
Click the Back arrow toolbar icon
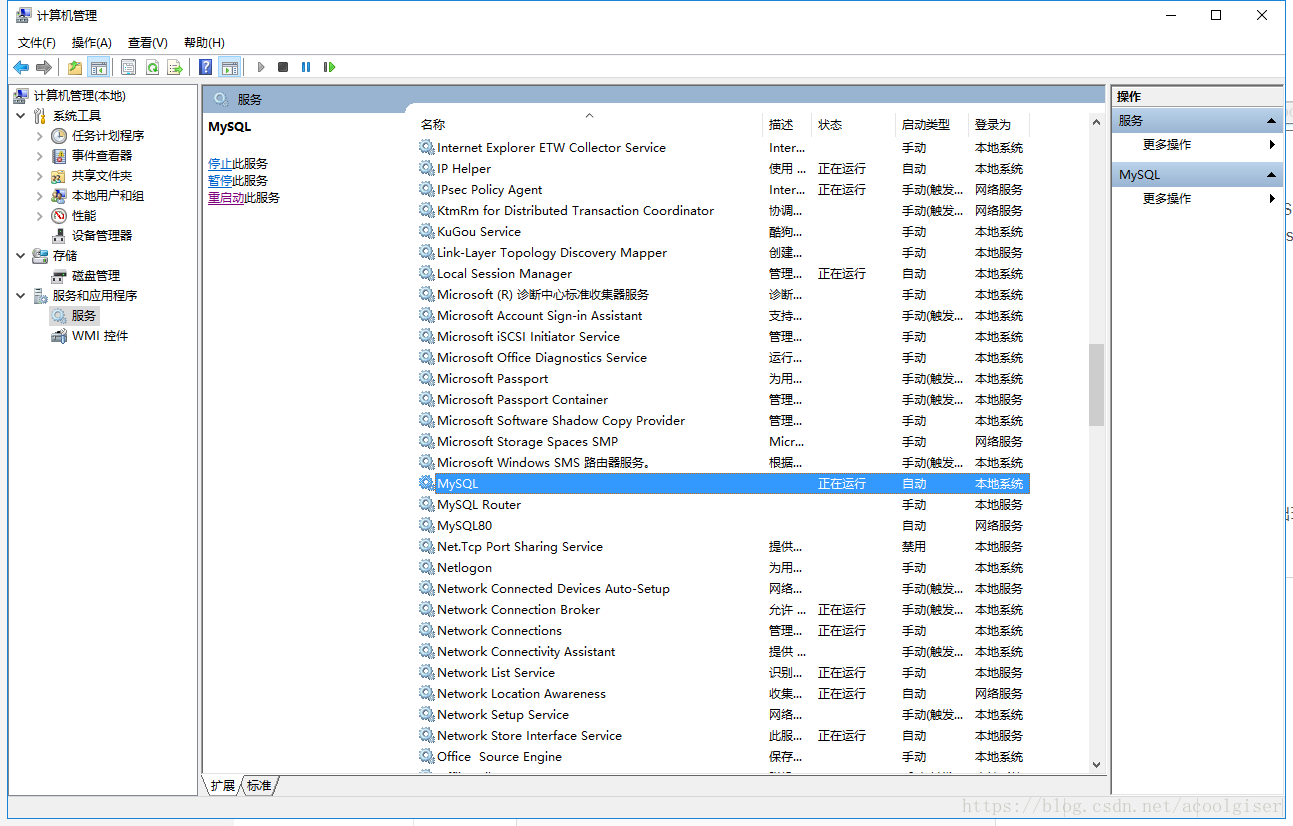coord(21,67)
